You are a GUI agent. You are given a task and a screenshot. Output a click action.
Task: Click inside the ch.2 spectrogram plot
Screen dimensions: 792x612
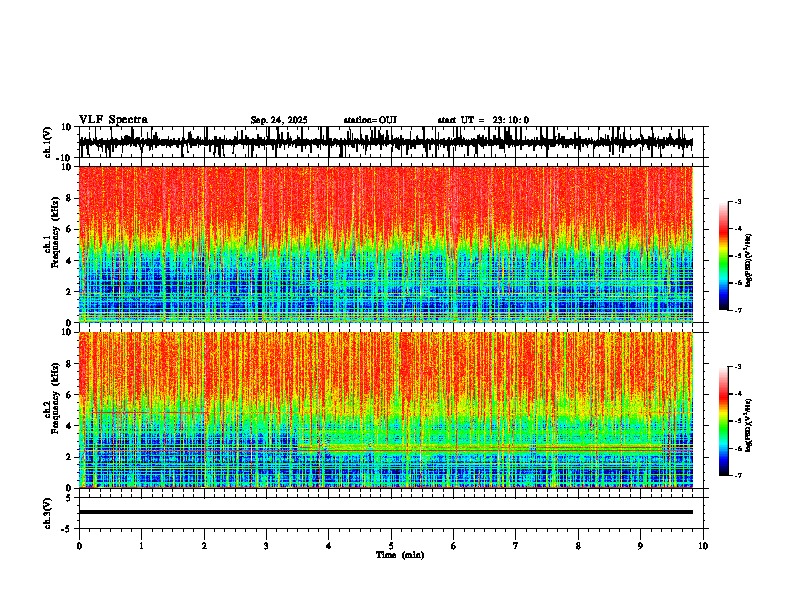pyautogui.click(x=386, y=410)
